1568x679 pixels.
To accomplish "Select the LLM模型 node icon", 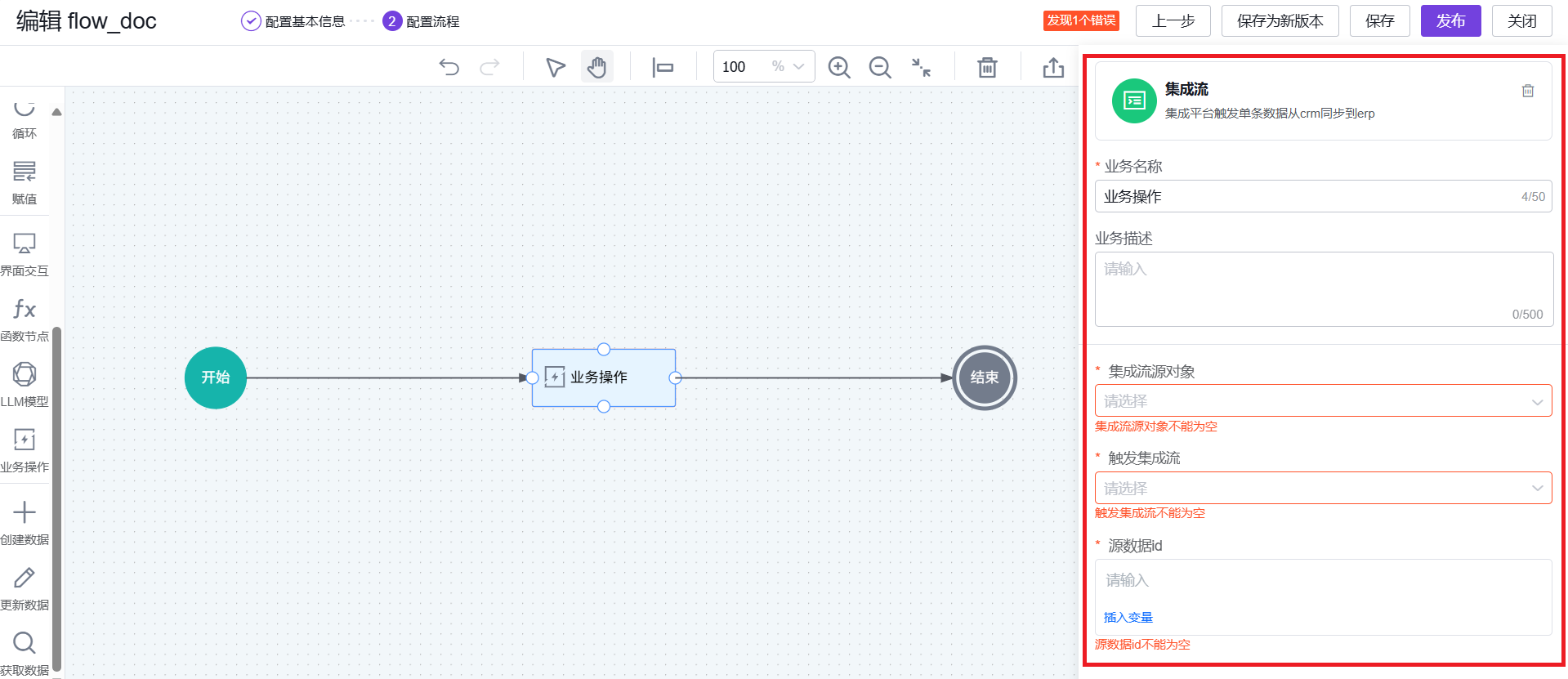I will (25, 375).
